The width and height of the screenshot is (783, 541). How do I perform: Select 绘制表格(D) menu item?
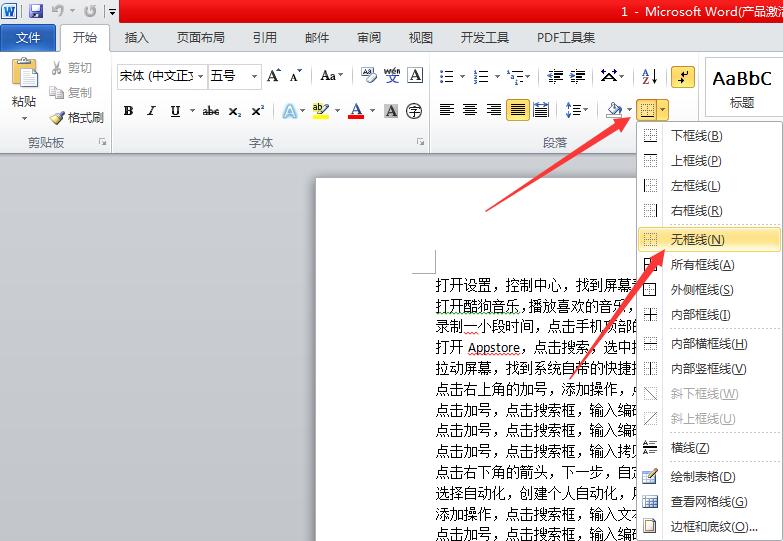pos(709,477)
